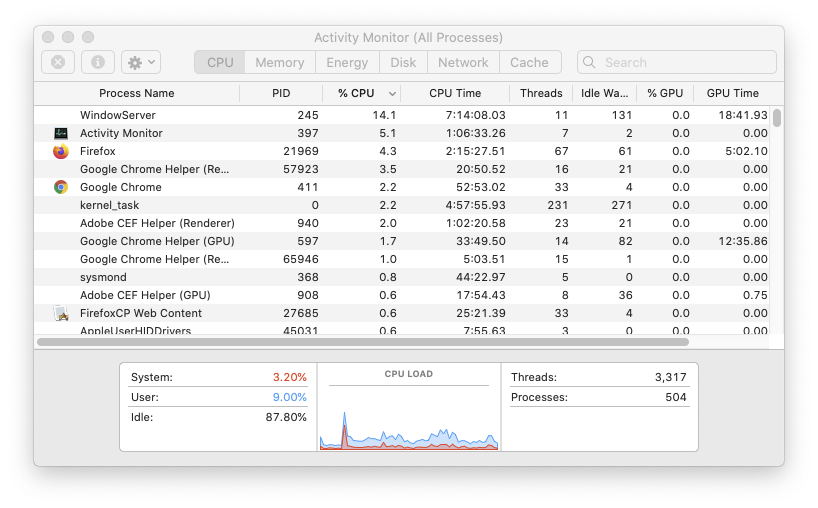Image resolution: width=818 pixels, height=508 pixels.
Task: Click the Google Chrome icon in list
Action: point(60,187)
